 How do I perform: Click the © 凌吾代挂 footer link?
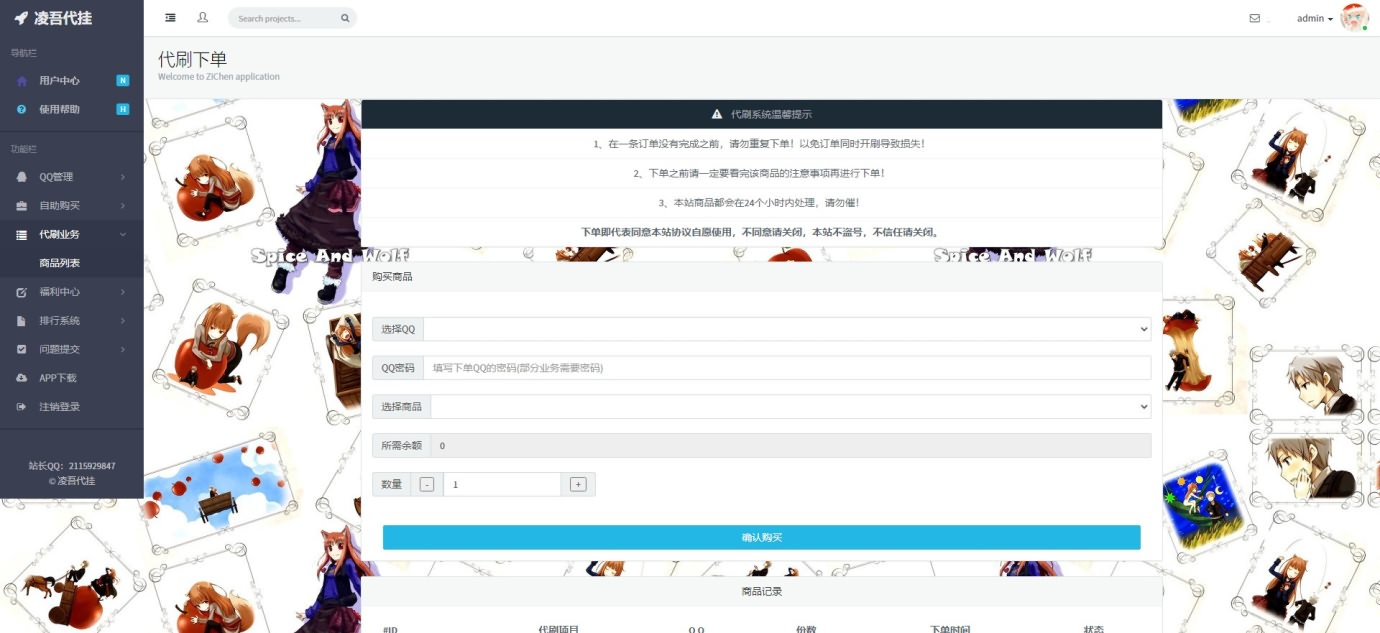72,481
